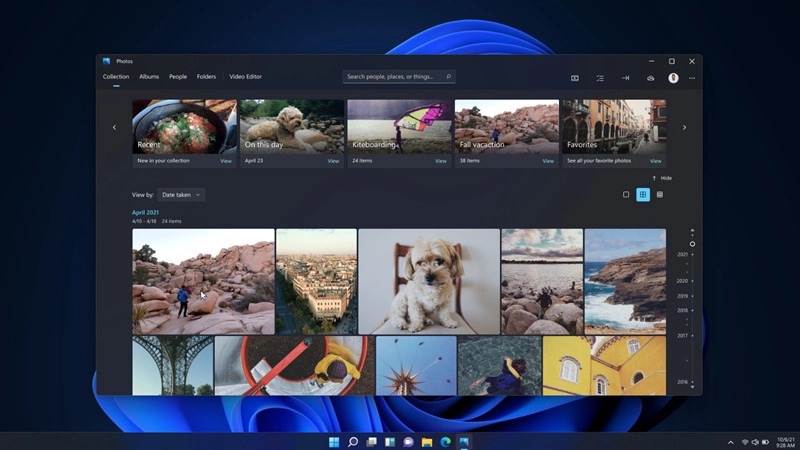The width and height of the screenshot is (800, 450).
Task: Hide the featured cards strip
Action: click(x=662, y=178)
